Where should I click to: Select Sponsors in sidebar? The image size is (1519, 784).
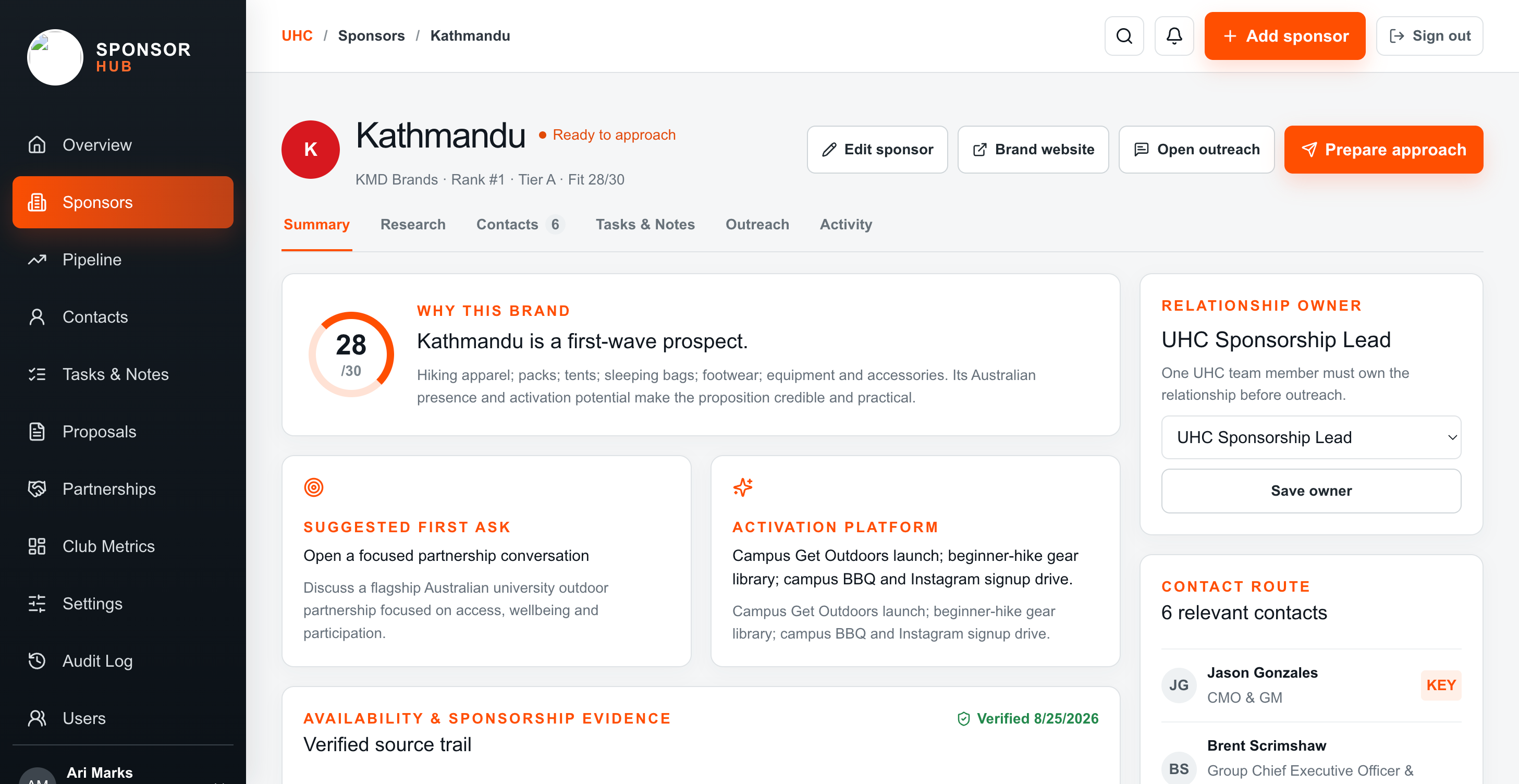123,202
